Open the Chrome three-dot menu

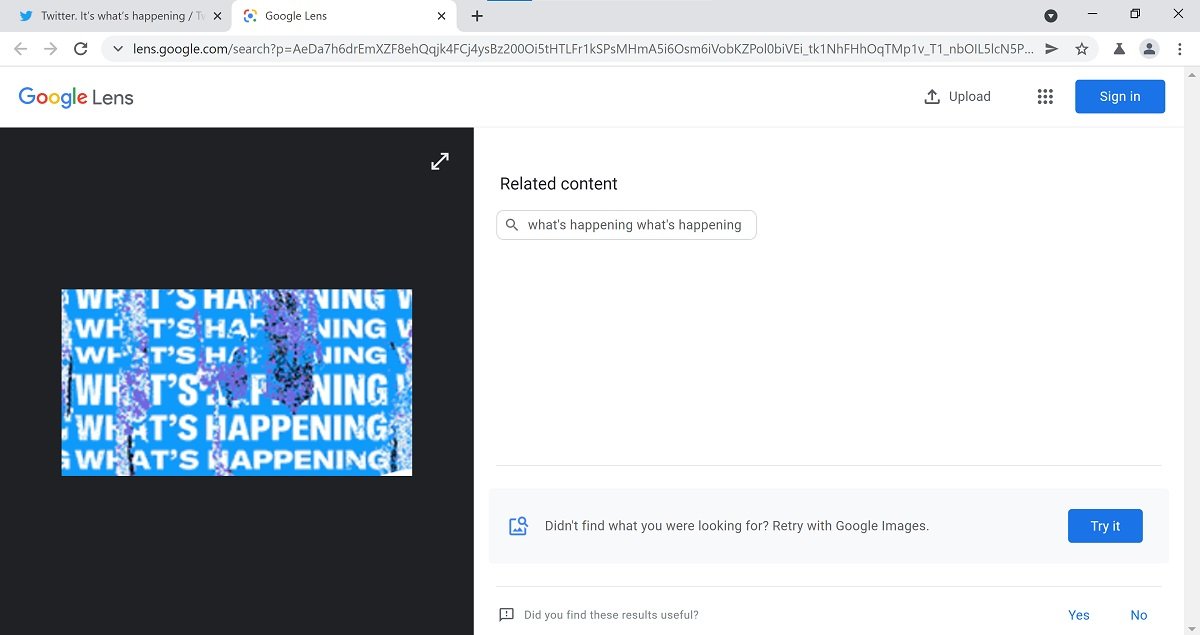pyautogui.click(x=1179, y=48)
